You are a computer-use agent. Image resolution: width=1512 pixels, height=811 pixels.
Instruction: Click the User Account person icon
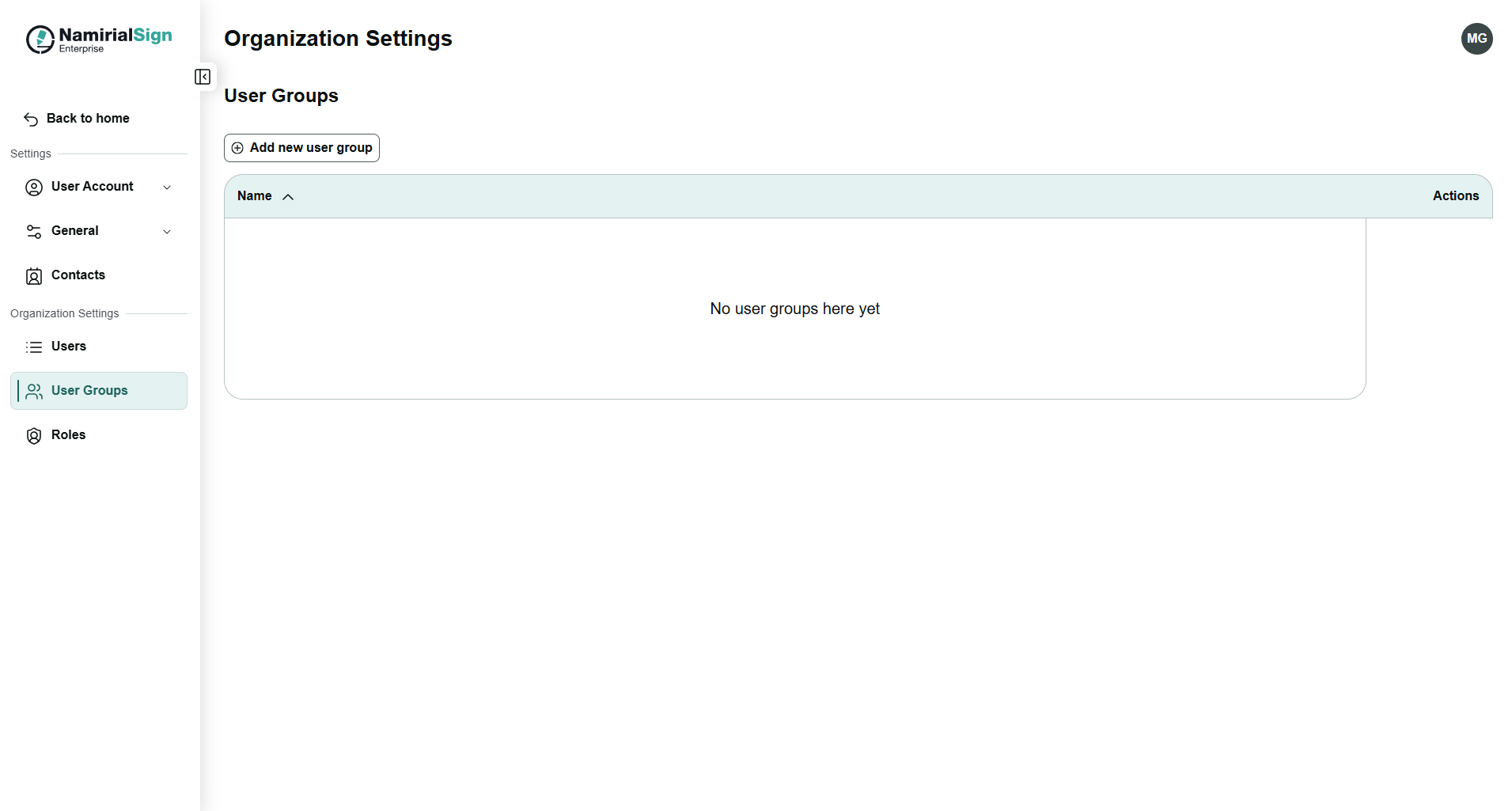tap(34, 188)
